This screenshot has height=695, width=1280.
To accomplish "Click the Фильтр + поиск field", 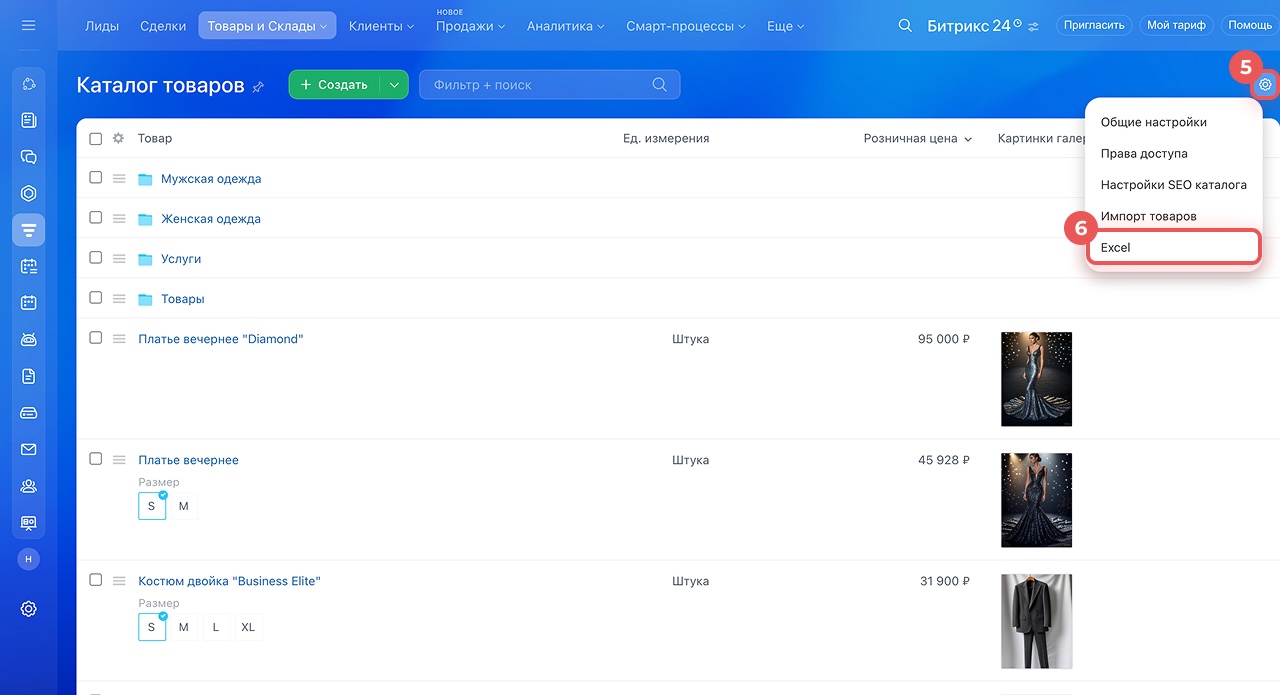I will click(x=540, y=85).
